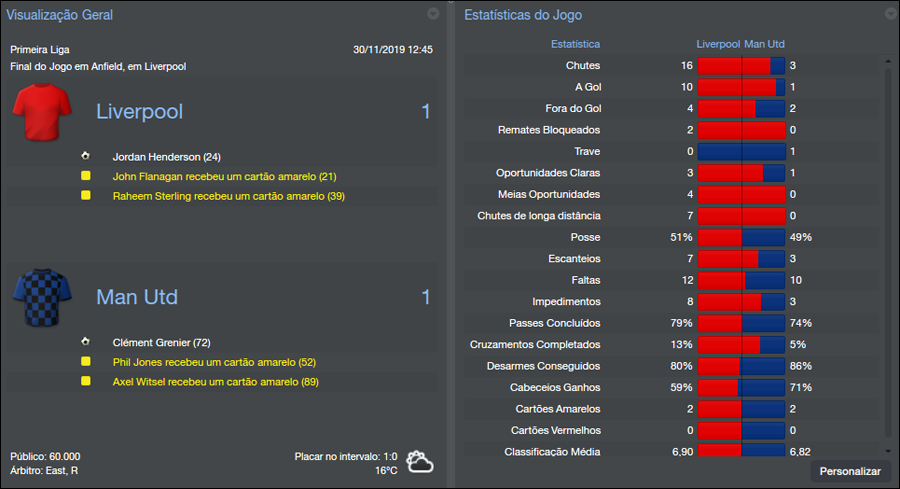Viewport: 900px width, 489px height.
Task: Click yellow card icon next to Raheem Sterling
Action: (x=86, y=196)
